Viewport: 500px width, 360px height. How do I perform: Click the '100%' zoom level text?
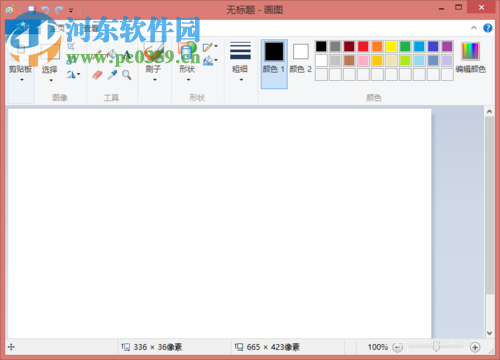(x=378, y=347)
